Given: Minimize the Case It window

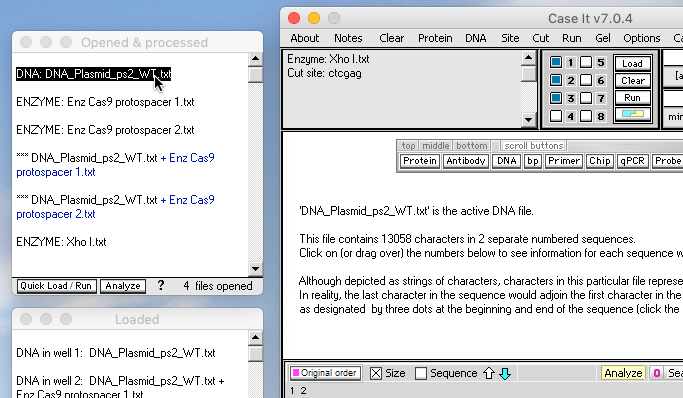Looking at the screenshot, I should click(x=314, y=18).
